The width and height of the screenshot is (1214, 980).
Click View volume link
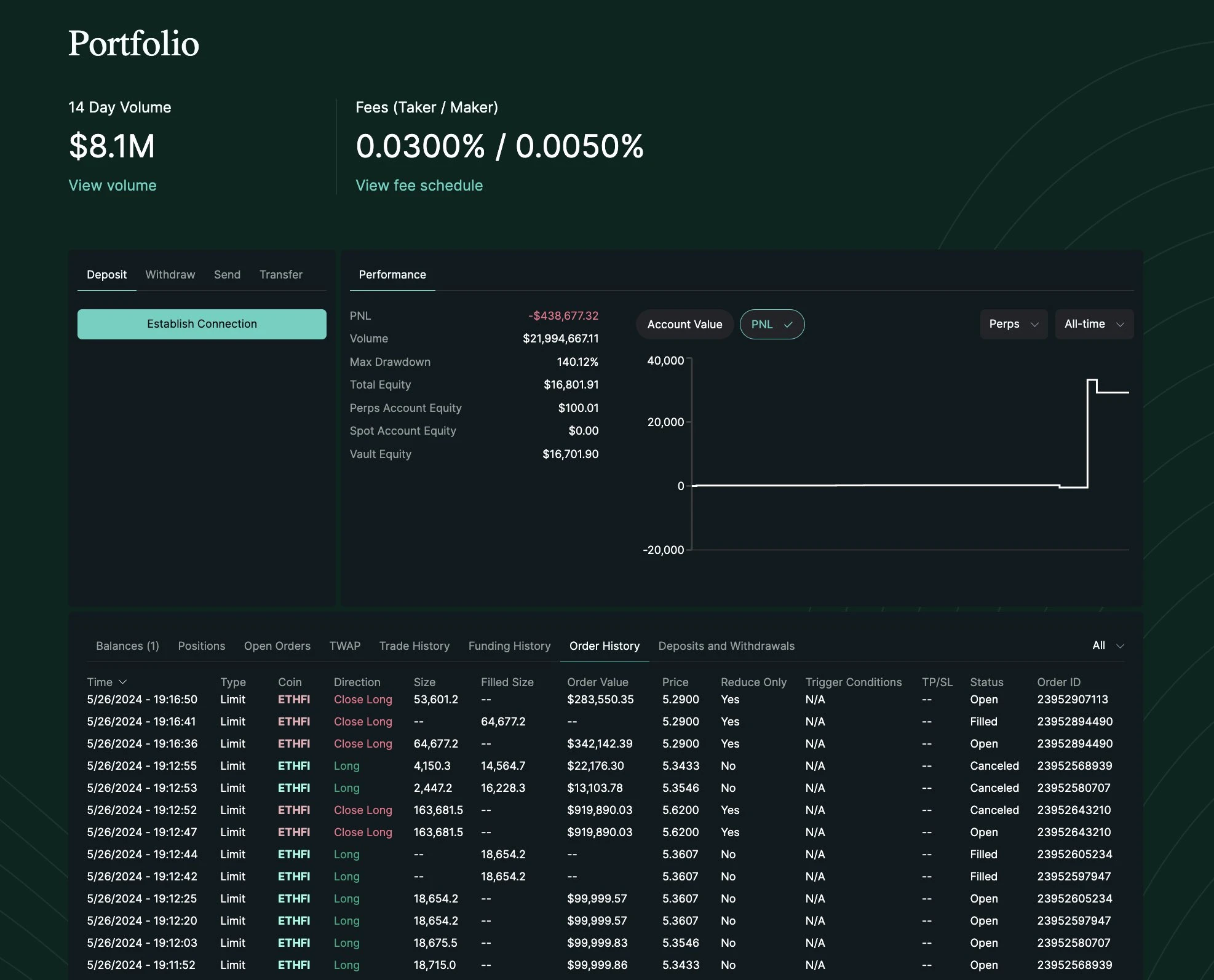point(112,184)
